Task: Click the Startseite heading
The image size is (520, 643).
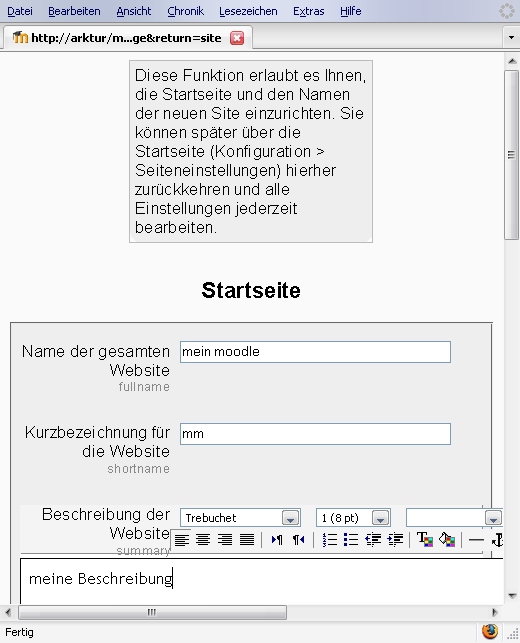Action: coord(251,290)
